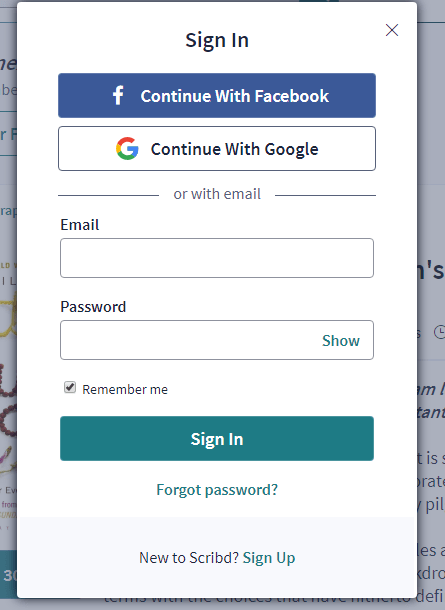This screenshot has height=610, width=445.
Task: Open the Forgot password? link
Action: (x=217, y=490)
